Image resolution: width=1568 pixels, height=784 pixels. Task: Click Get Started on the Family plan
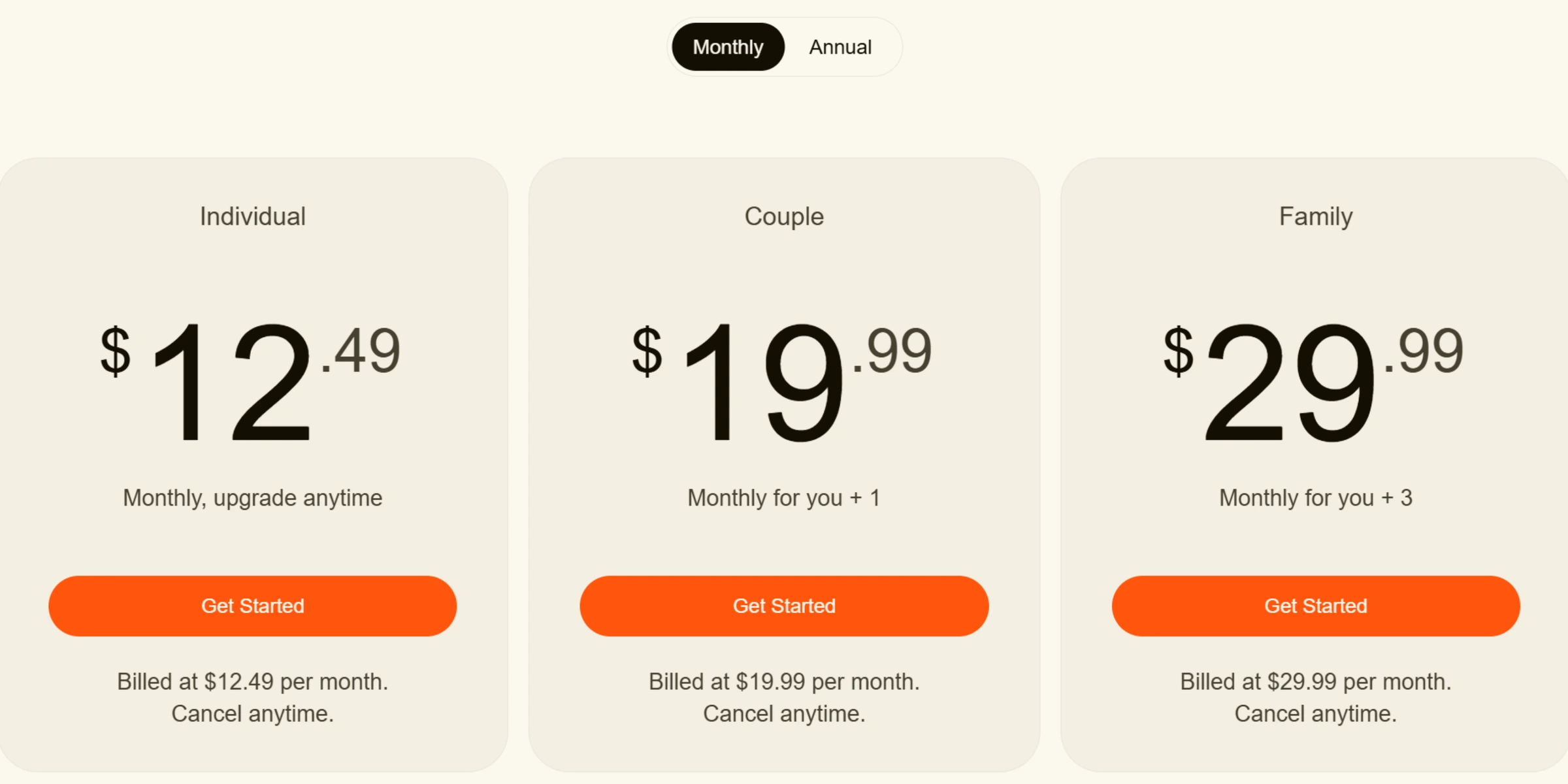(1316, 606)
